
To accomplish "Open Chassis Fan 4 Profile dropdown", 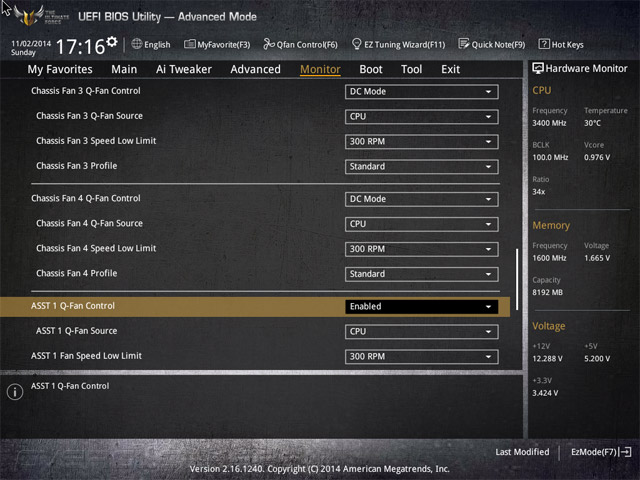I will [x=421, y=274].
